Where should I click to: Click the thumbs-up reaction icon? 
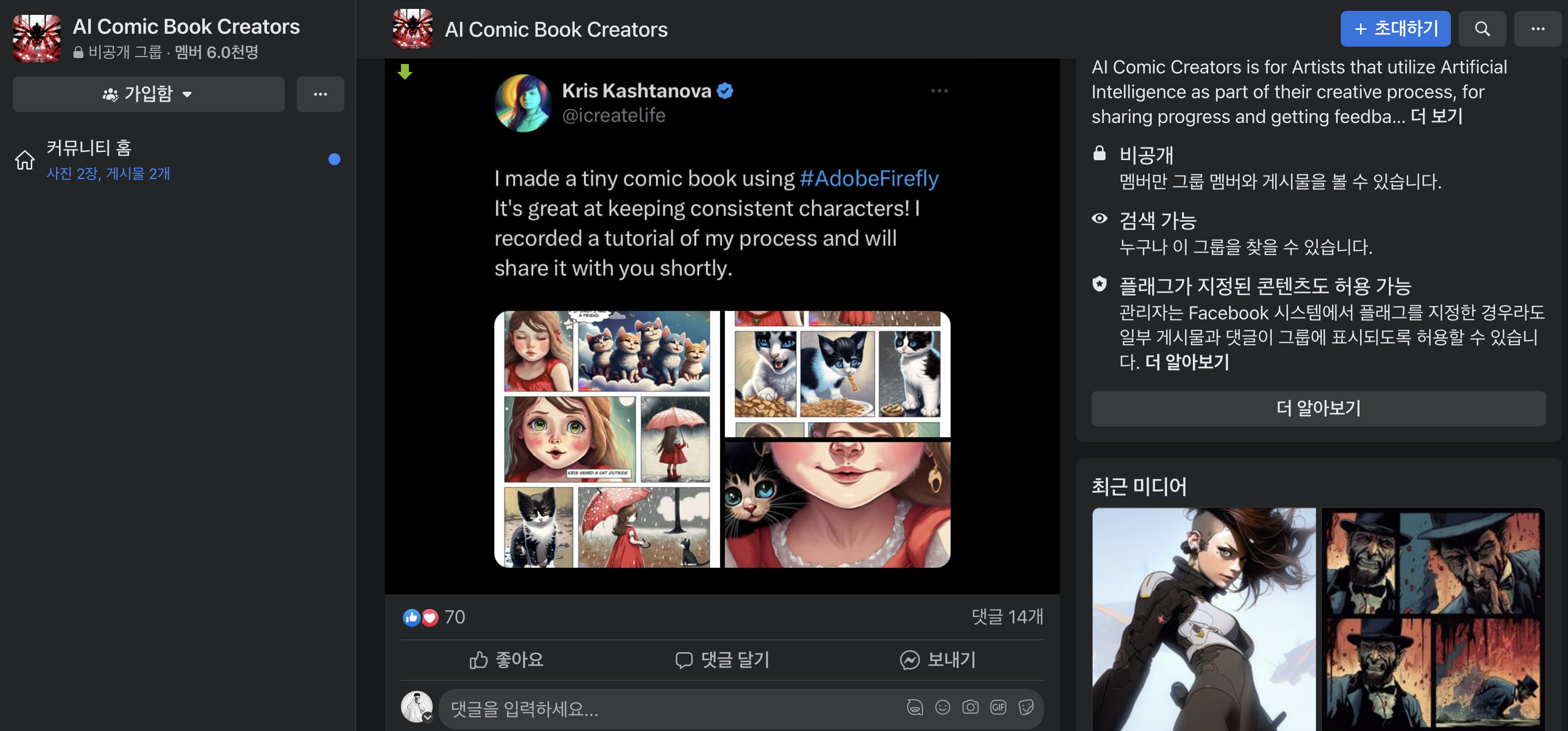(x=411, y=617)
